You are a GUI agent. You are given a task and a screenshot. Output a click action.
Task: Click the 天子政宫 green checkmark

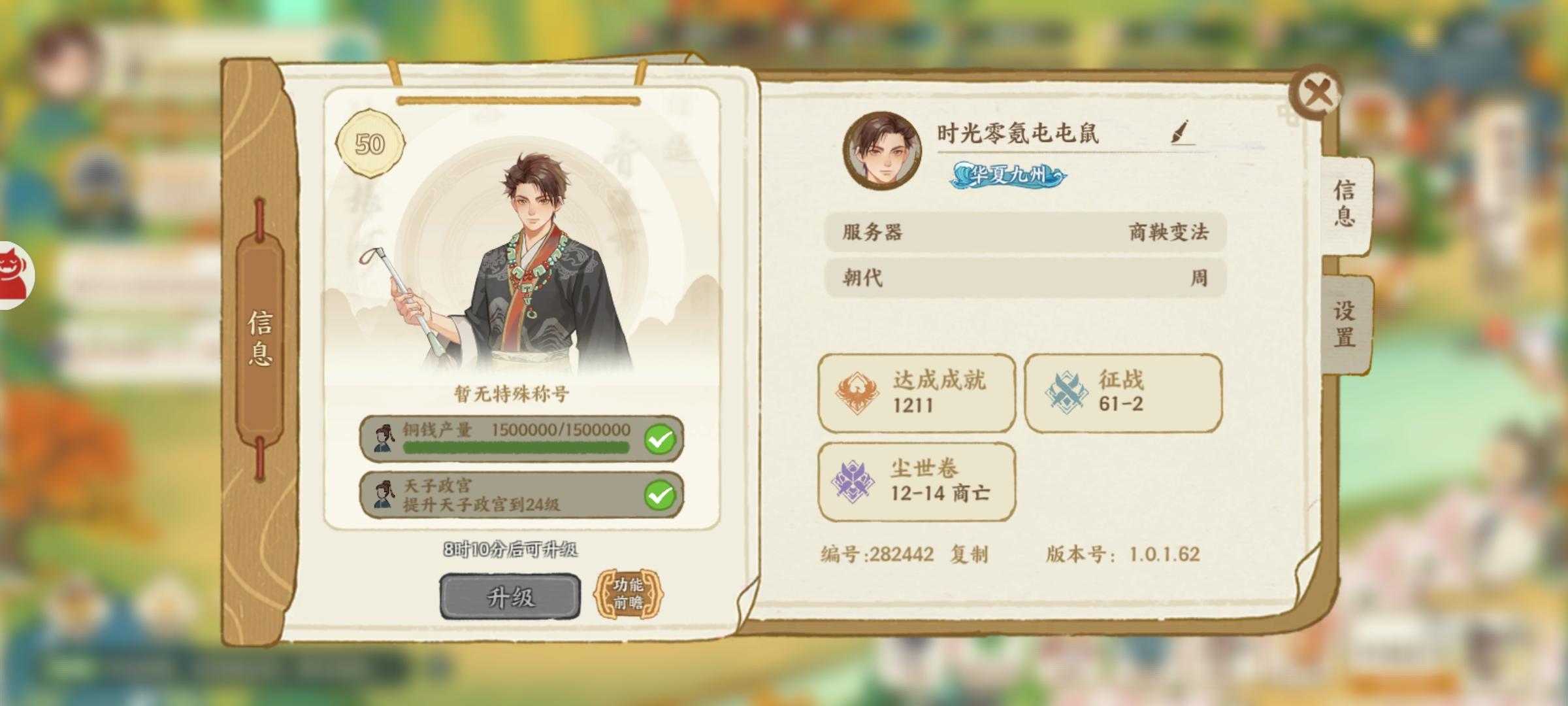[660, 495]
